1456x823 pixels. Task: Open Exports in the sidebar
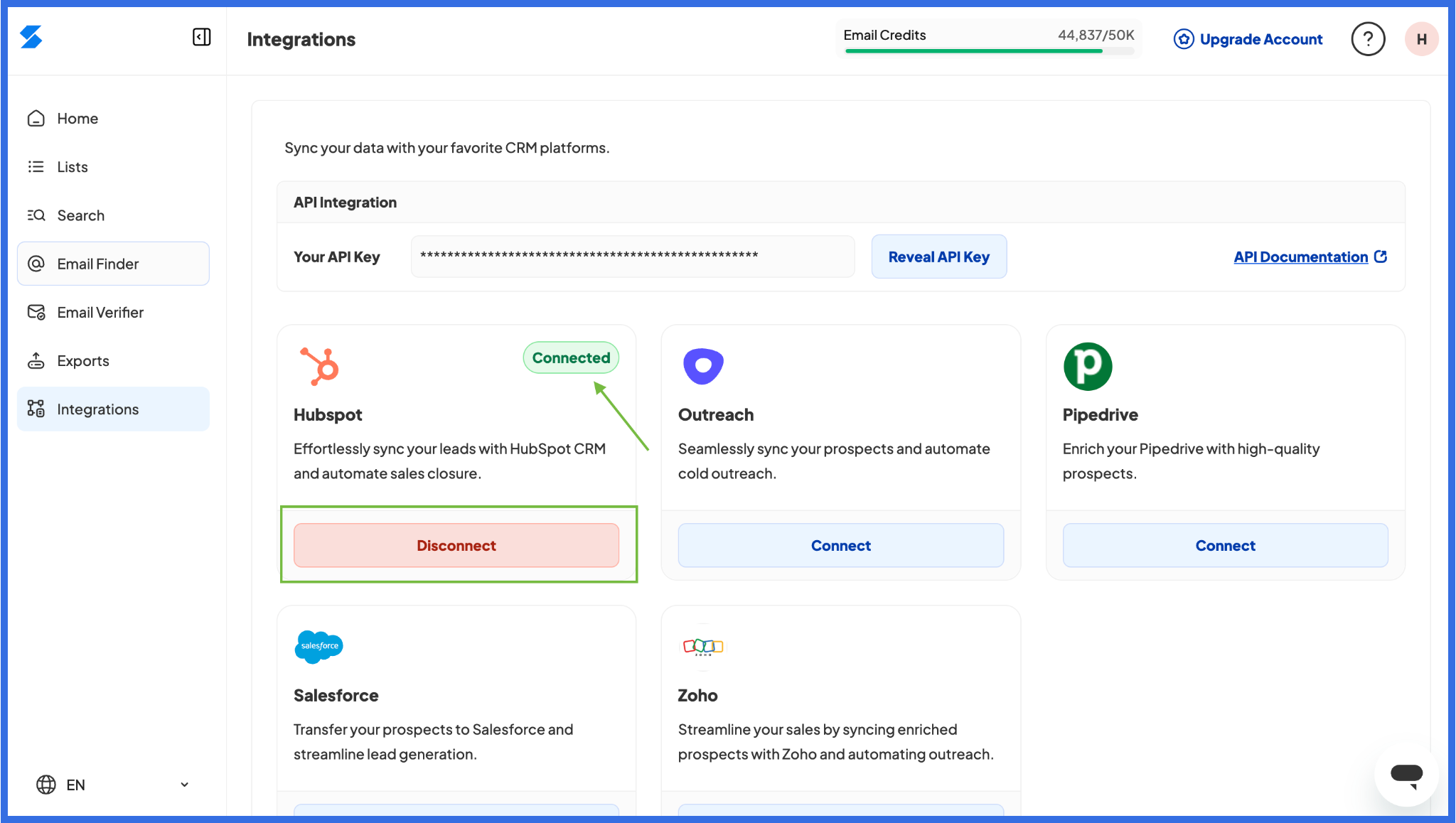point(113,360)
